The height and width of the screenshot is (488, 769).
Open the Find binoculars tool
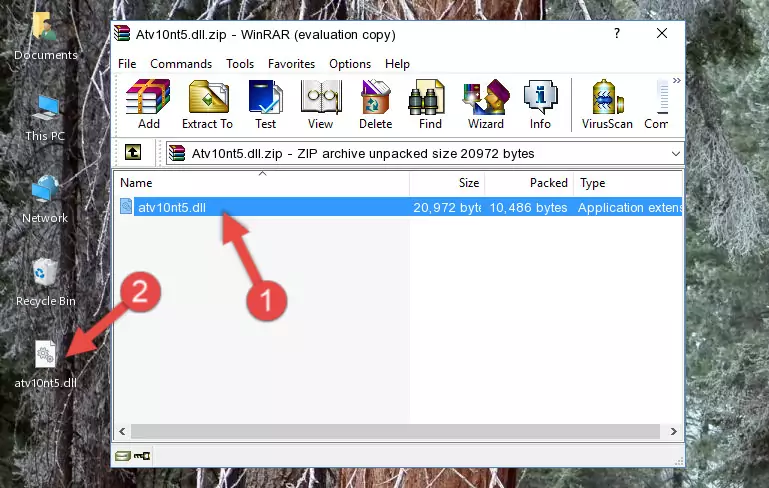click(x=430, y=104)
